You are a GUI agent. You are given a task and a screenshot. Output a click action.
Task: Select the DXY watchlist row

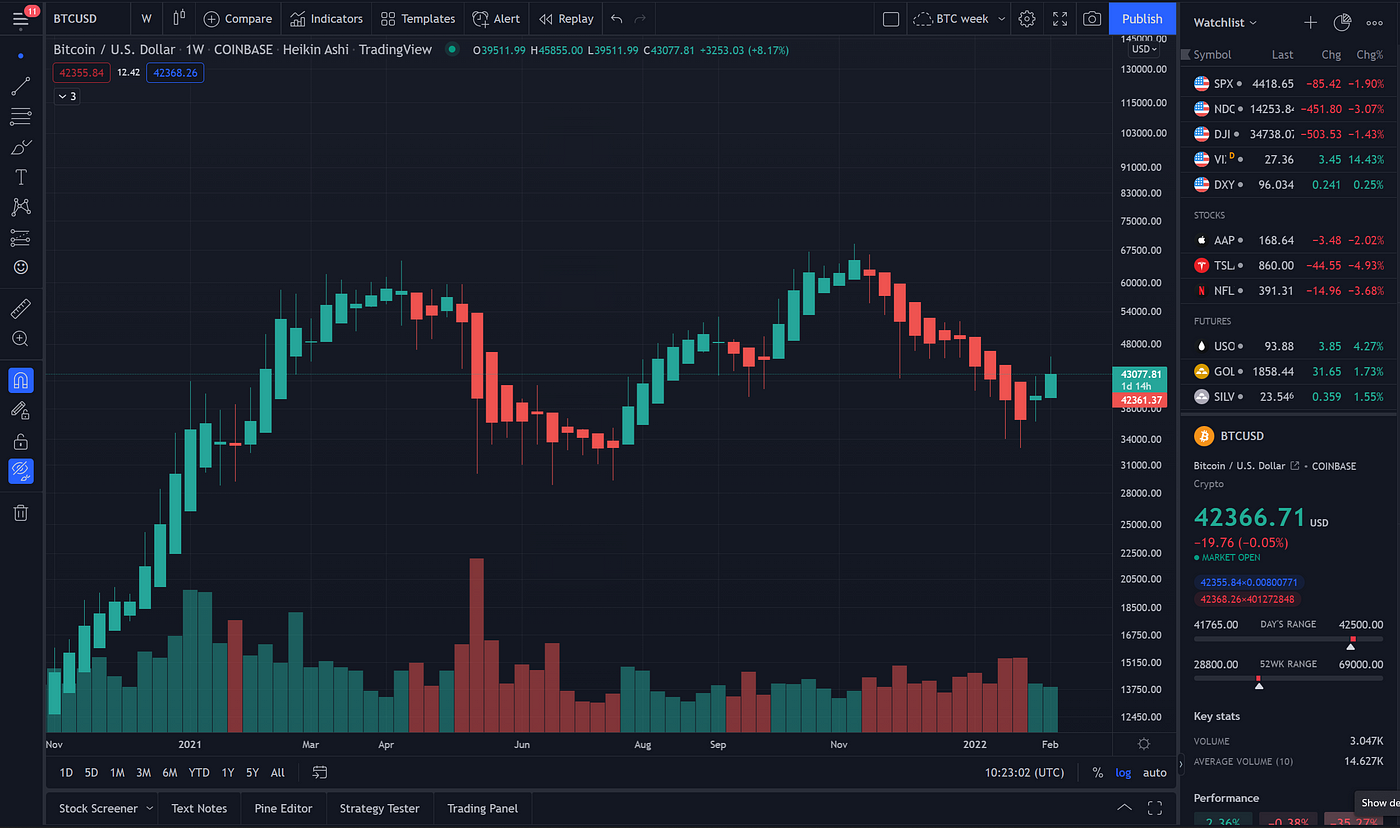click(x=1289, y=184)
